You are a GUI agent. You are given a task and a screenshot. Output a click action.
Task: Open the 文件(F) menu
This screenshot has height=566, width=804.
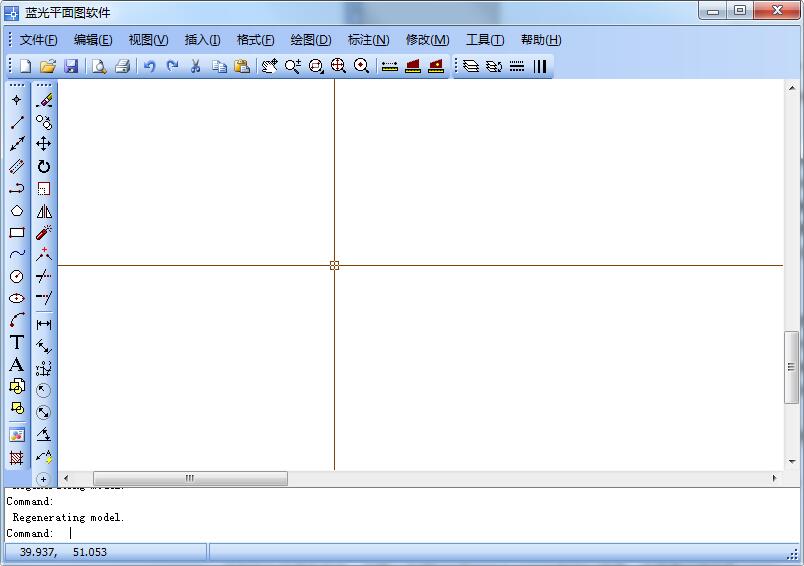point(38,39)
